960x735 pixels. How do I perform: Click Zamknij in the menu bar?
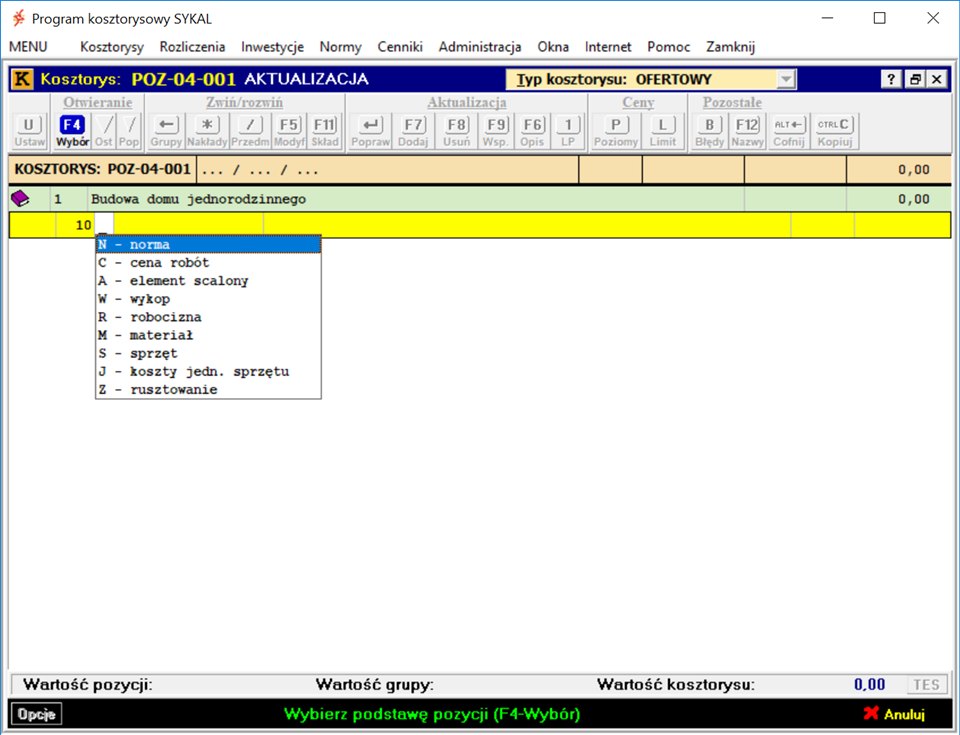point(730,47)
